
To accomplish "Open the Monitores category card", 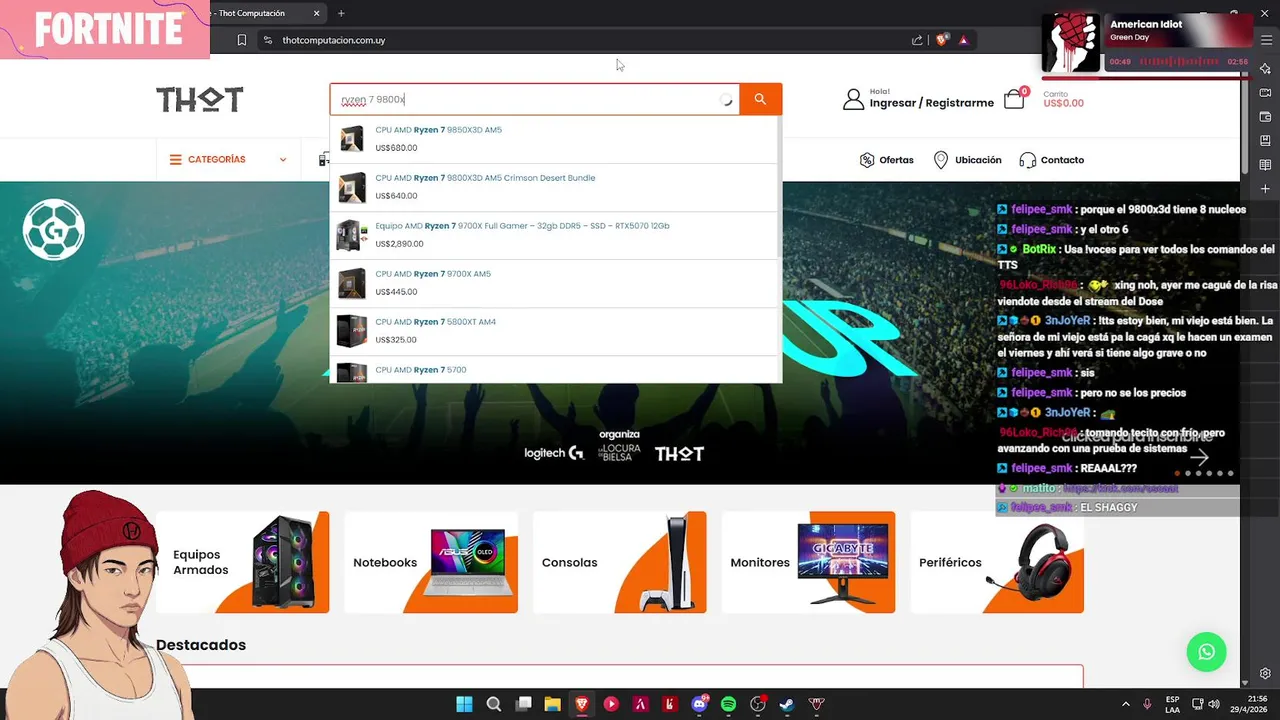I will (x=809, y=562).
